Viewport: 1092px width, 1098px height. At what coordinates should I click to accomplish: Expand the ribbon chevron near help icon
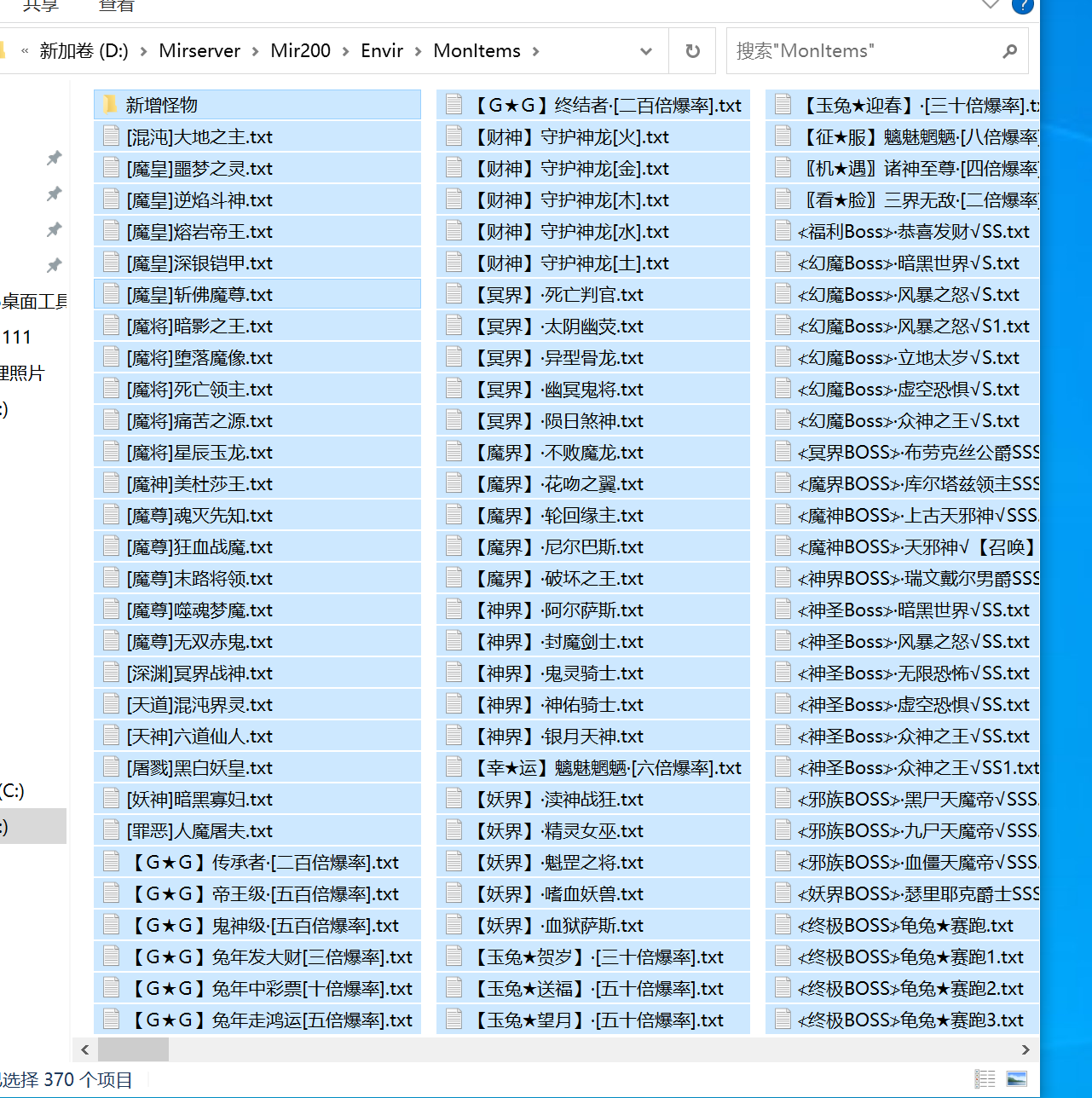pyautogui.click(x=991, y=4)
